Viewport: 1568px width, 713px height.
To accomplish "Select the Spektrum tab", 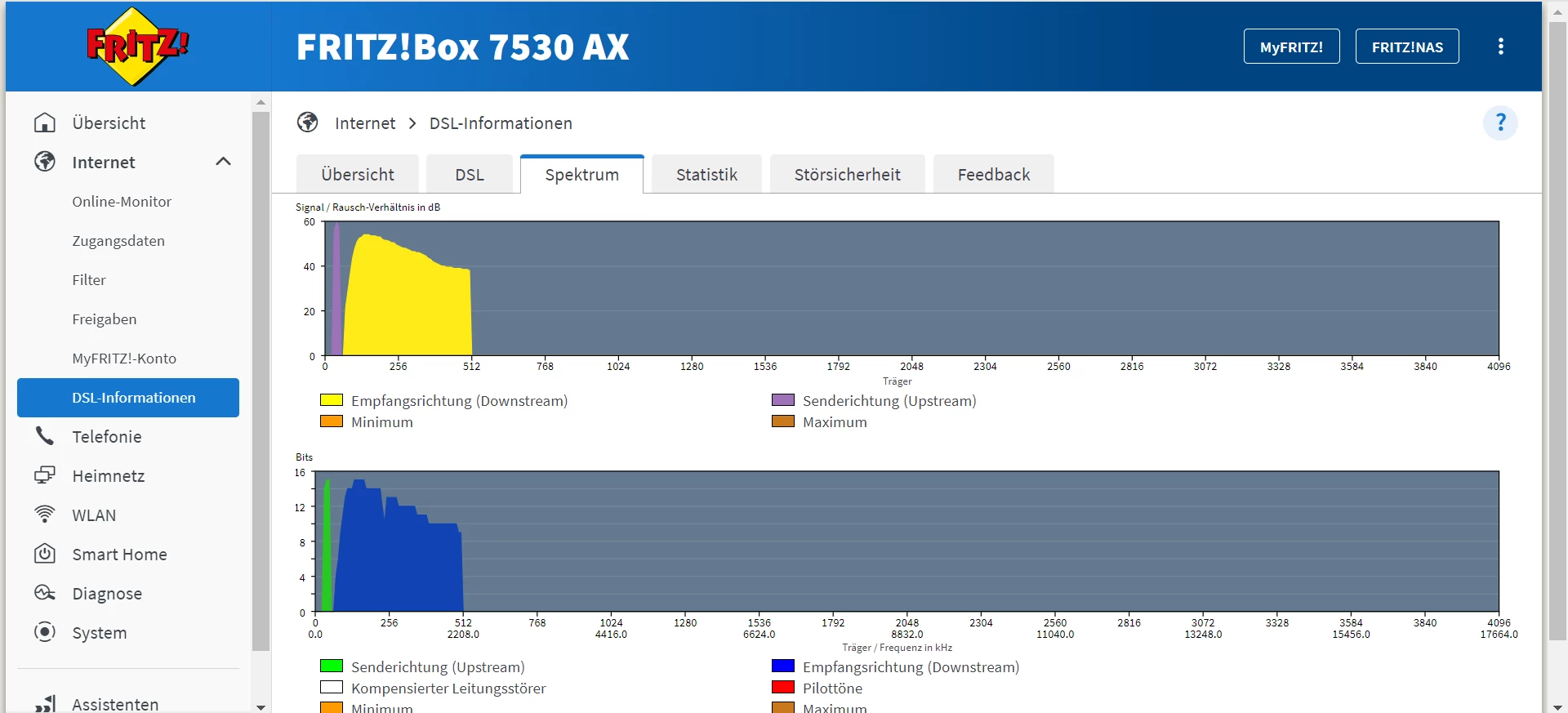I will coord(582,174).
